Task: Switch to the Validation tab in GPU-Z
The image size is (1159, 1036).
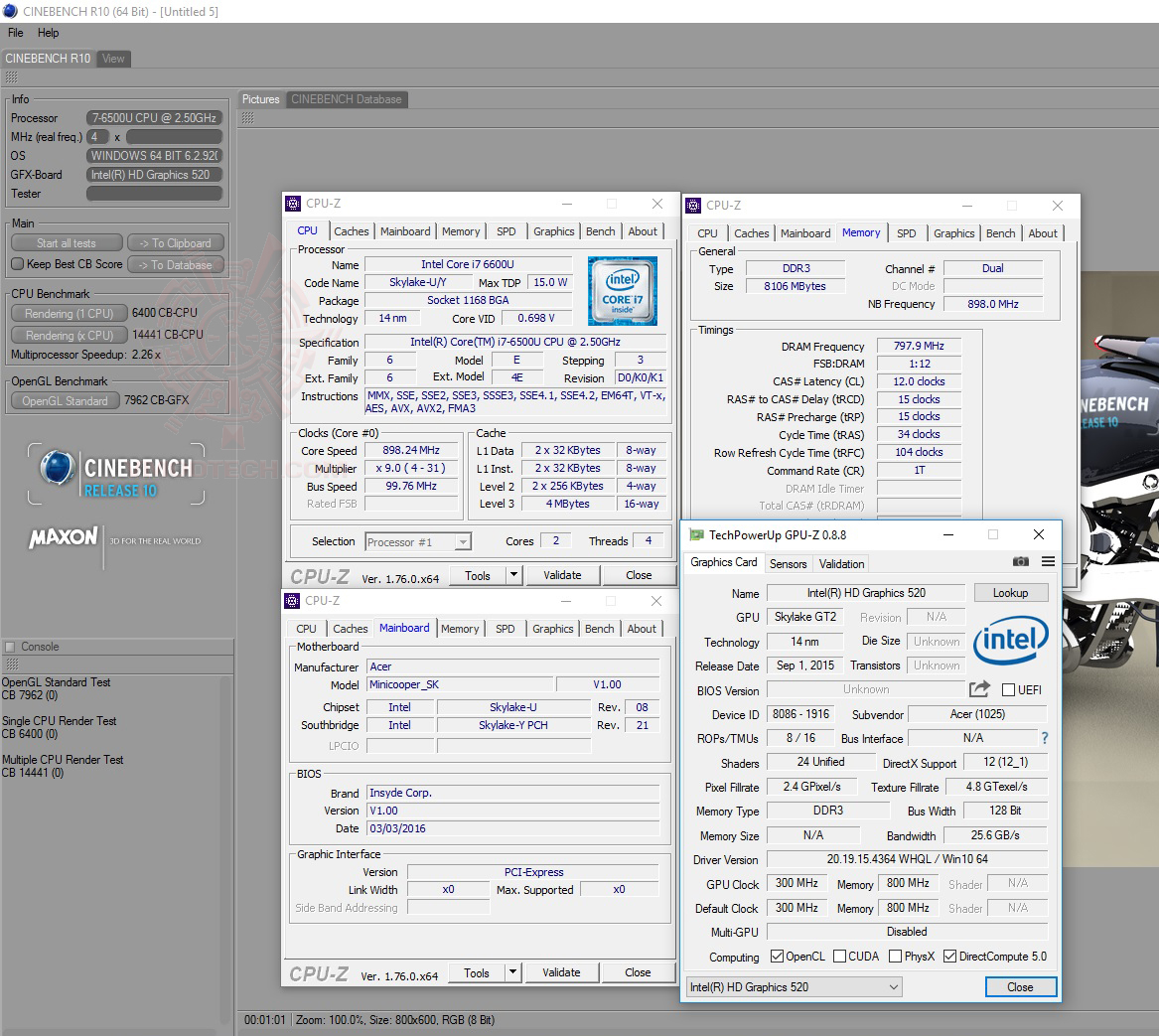Action: click(841, 563)
